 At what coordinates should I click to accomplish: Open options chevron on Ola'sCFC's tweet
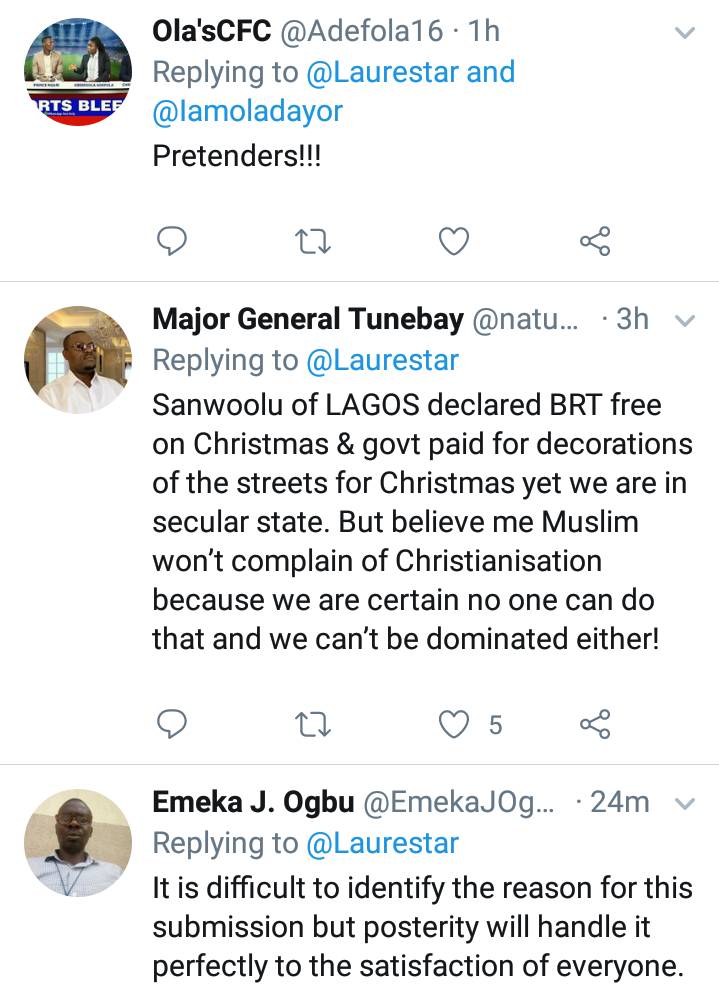[685, 33]
